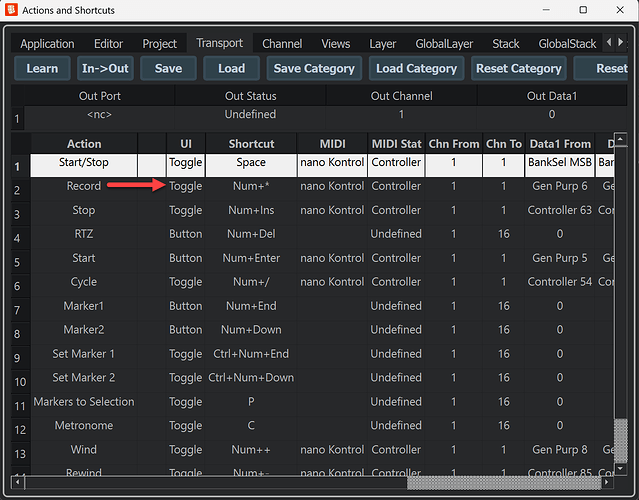Open MIDI device cell for Start/Stop
Image resolution: width=639 pixels, height=500 pixels.
click(332, 163)
